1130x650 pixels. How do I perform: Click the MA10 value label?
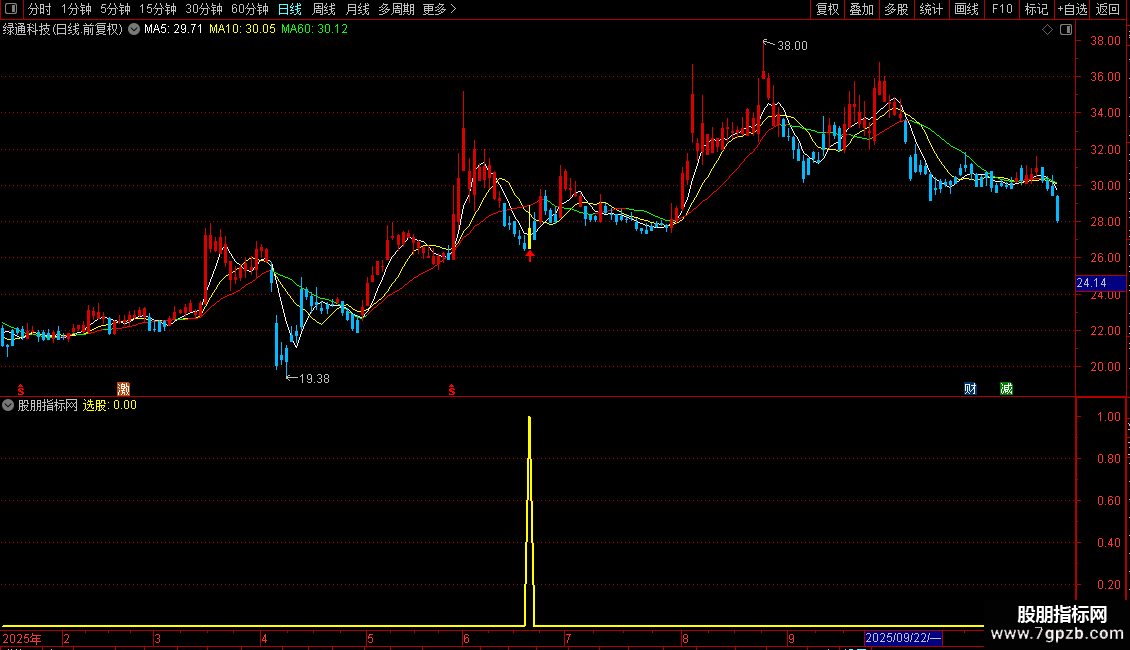242,29
